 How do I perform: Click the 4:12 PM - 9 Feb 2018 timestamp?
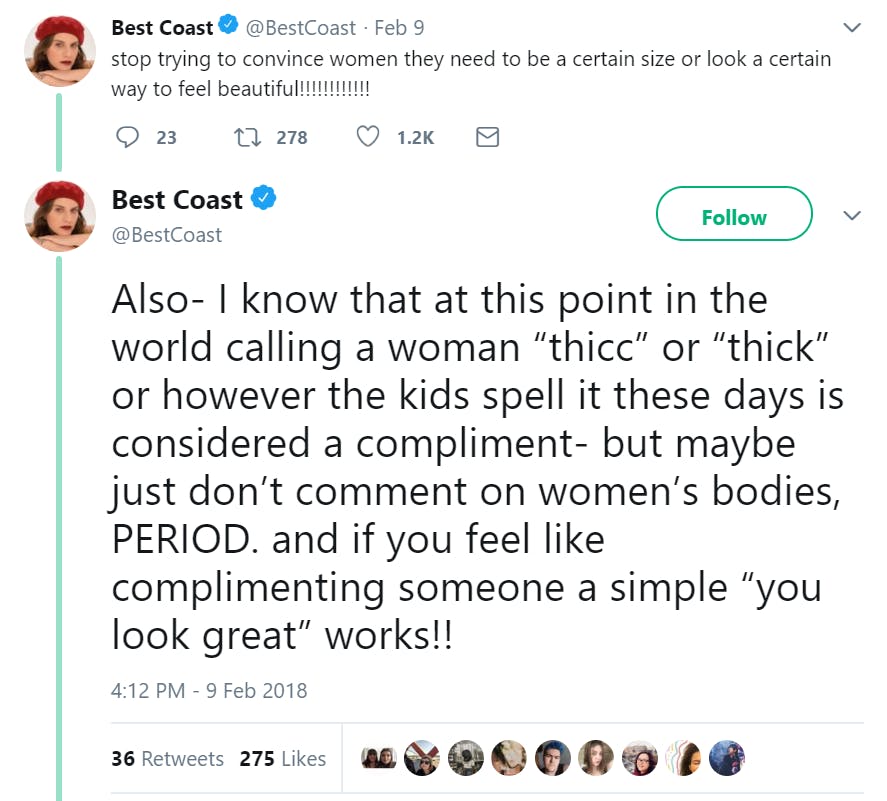click(x=209, y=690)
